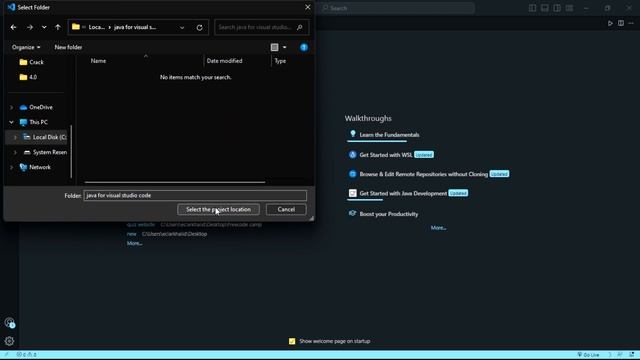Select the System Reserved drive
This screenshot has width=640, height=360.
pyautogui.click(x=45, y=152)
